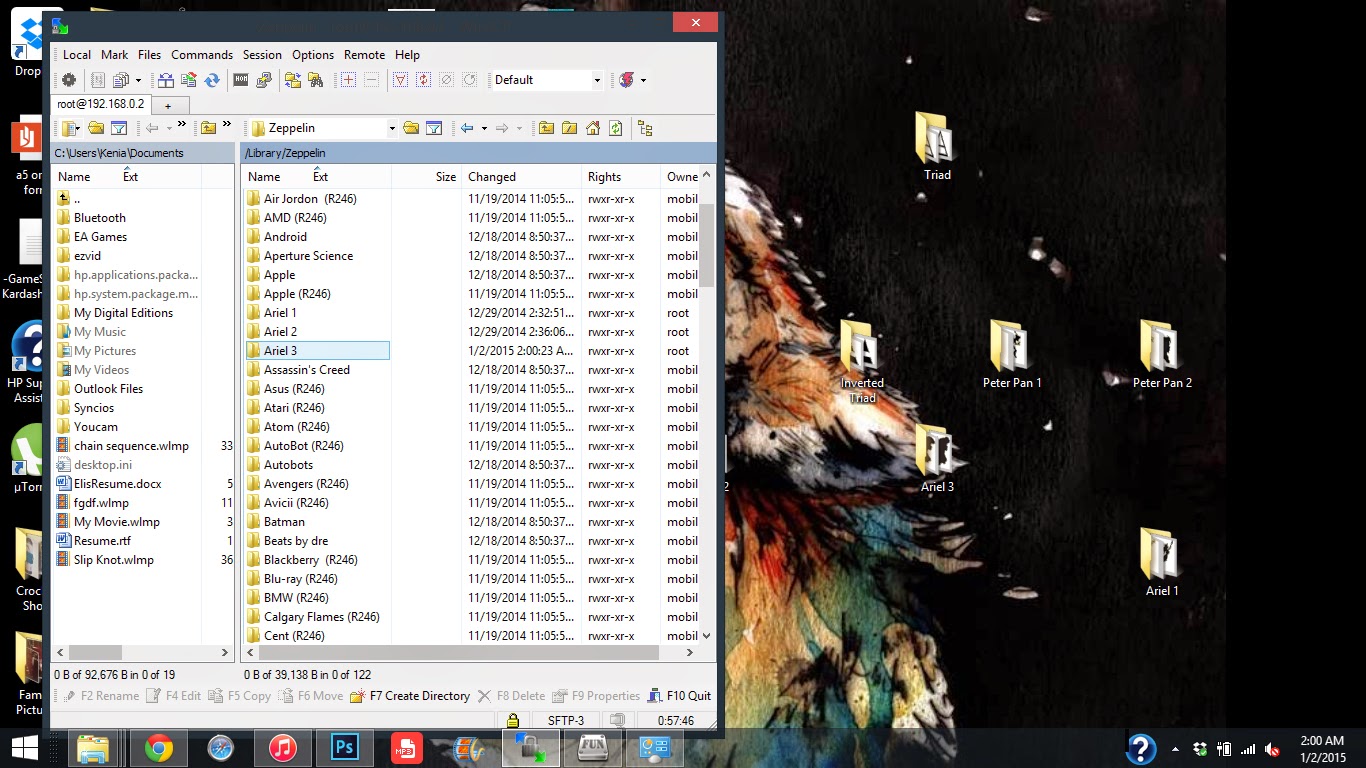This screenshot has width=1366, height=768.
Task: Open the Local menu
Action: (x=77, y=55)
